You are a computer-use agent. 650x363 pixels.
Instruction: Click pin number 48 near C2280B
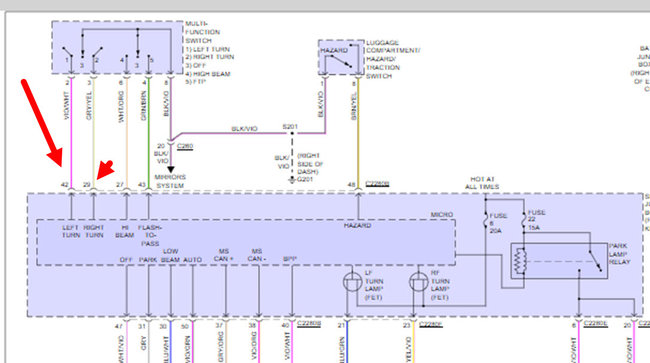coord(352,185)
